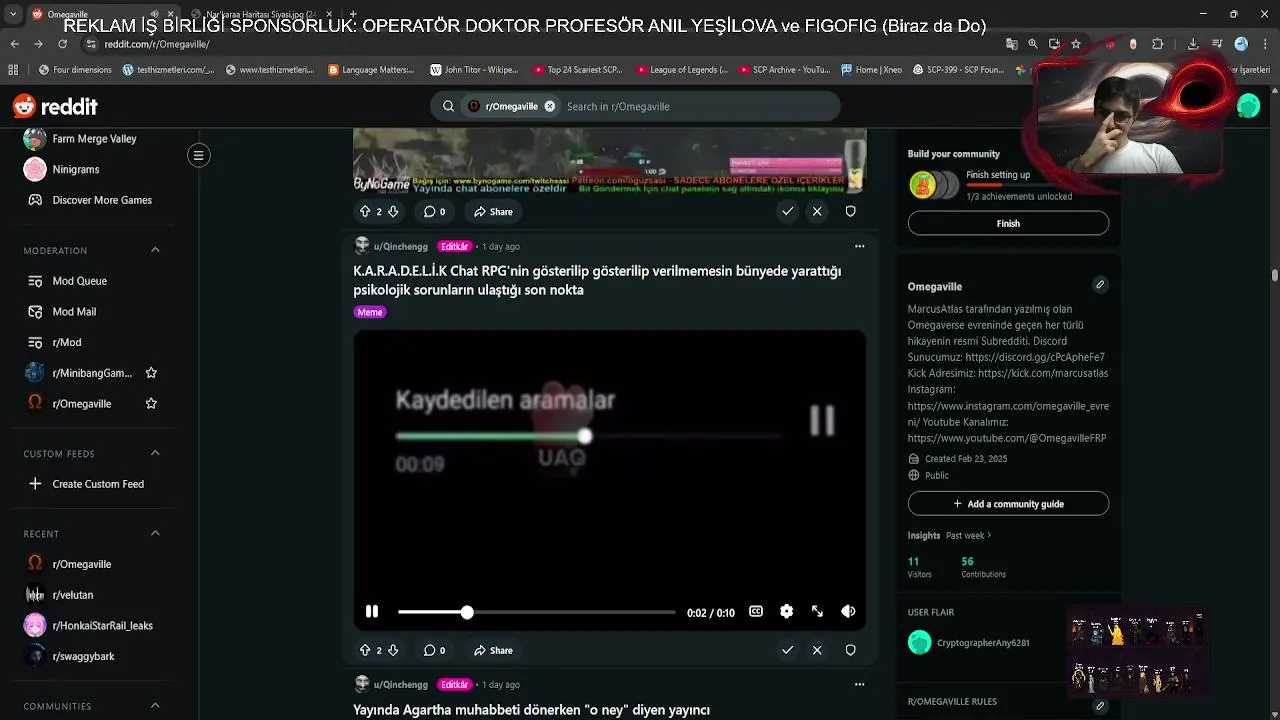Reload the page with browser refresh
Image resolution: width=1280 pixels, height=720 pixels.
62,44
